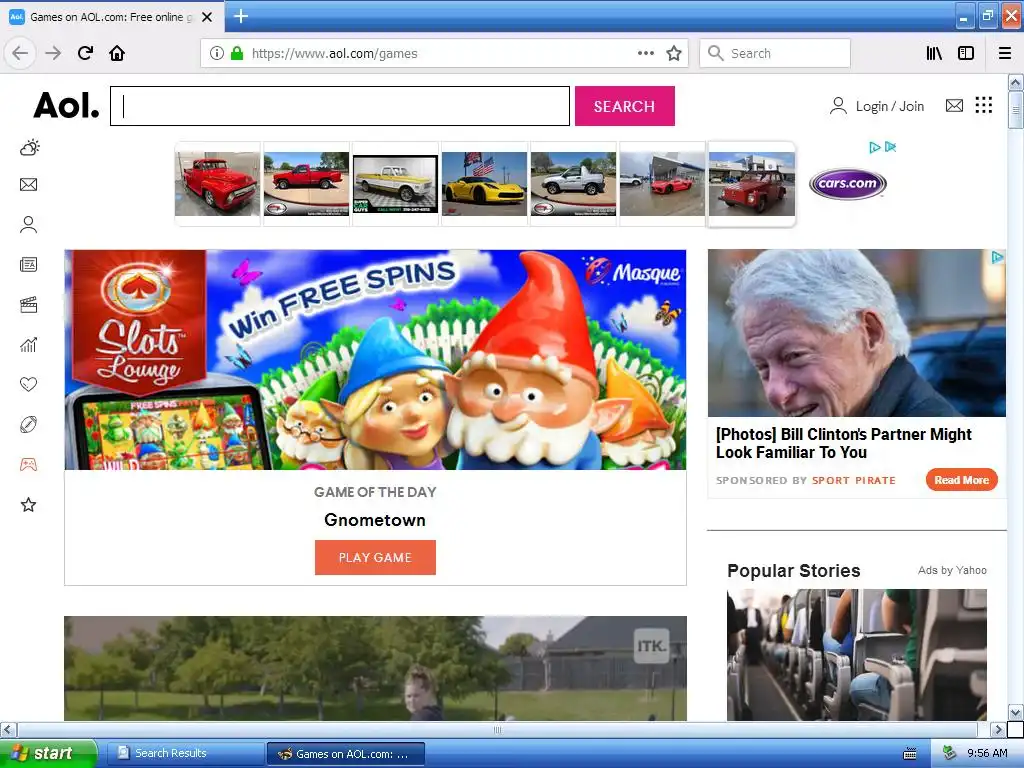
Task: Open the mail icon in AOL sidebar
Action: (28, 185)
